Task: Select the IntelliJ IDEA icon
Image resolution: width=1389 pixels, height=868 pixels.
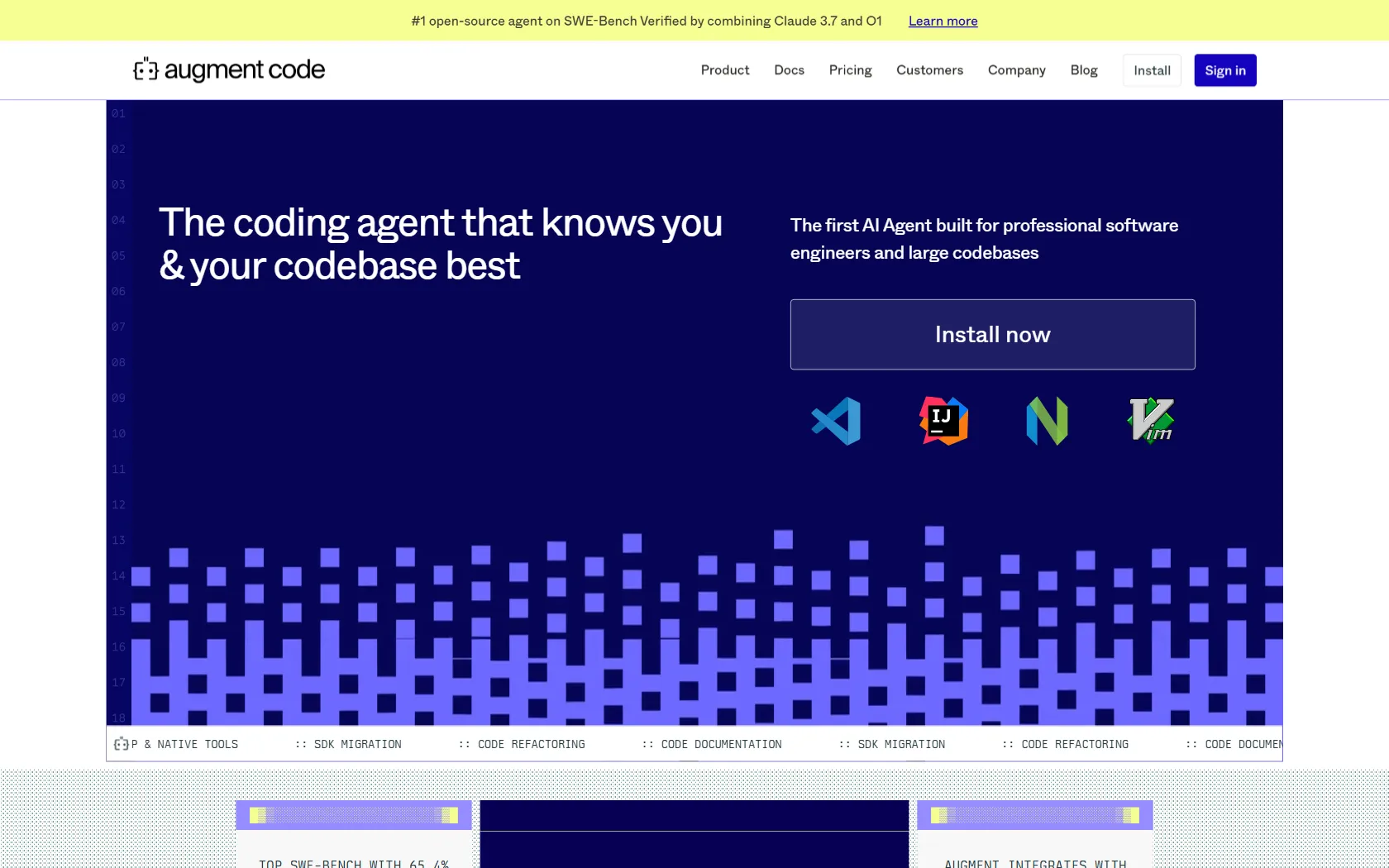Action: click(x=943, y=421)
